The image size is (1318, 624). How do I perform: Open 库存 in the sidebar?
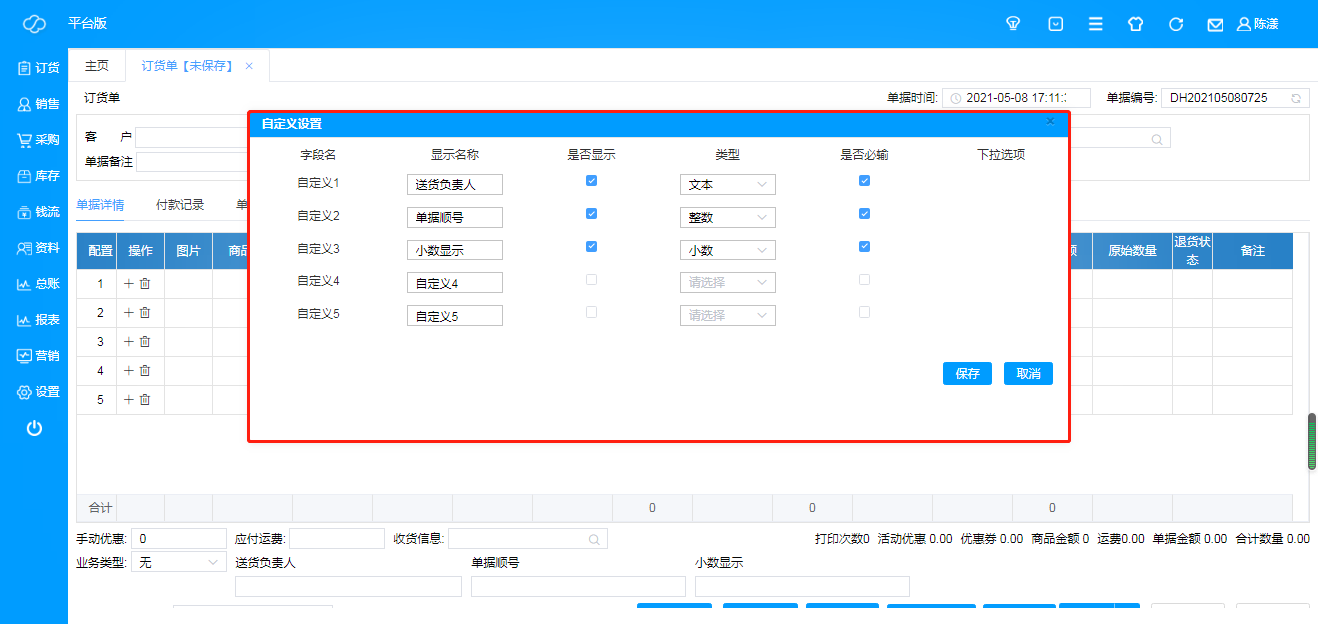(38, 176)
